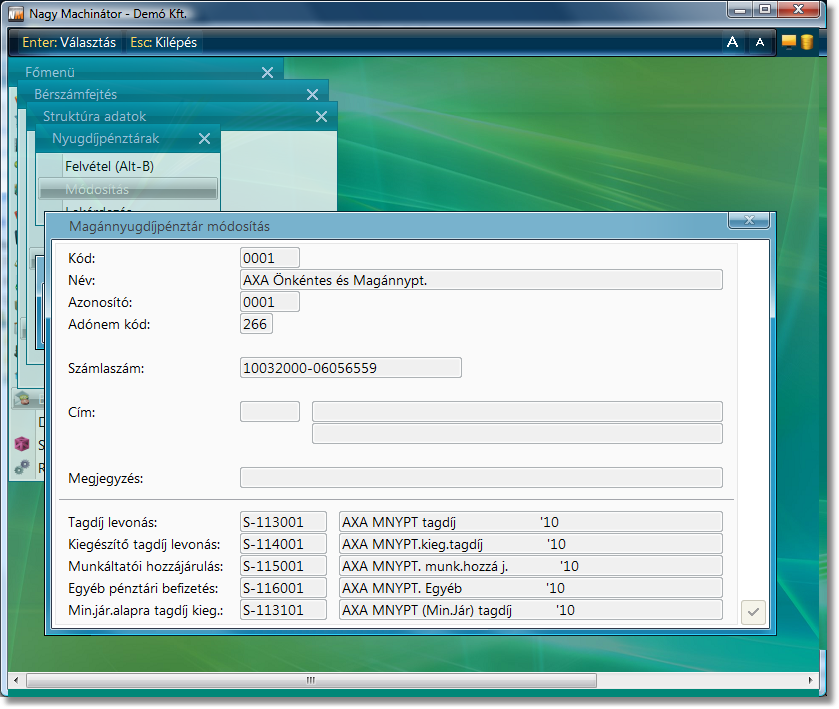Select the Felvétel (Alt-B) menu item
This screenshot has height=709, width=839.
109,166
